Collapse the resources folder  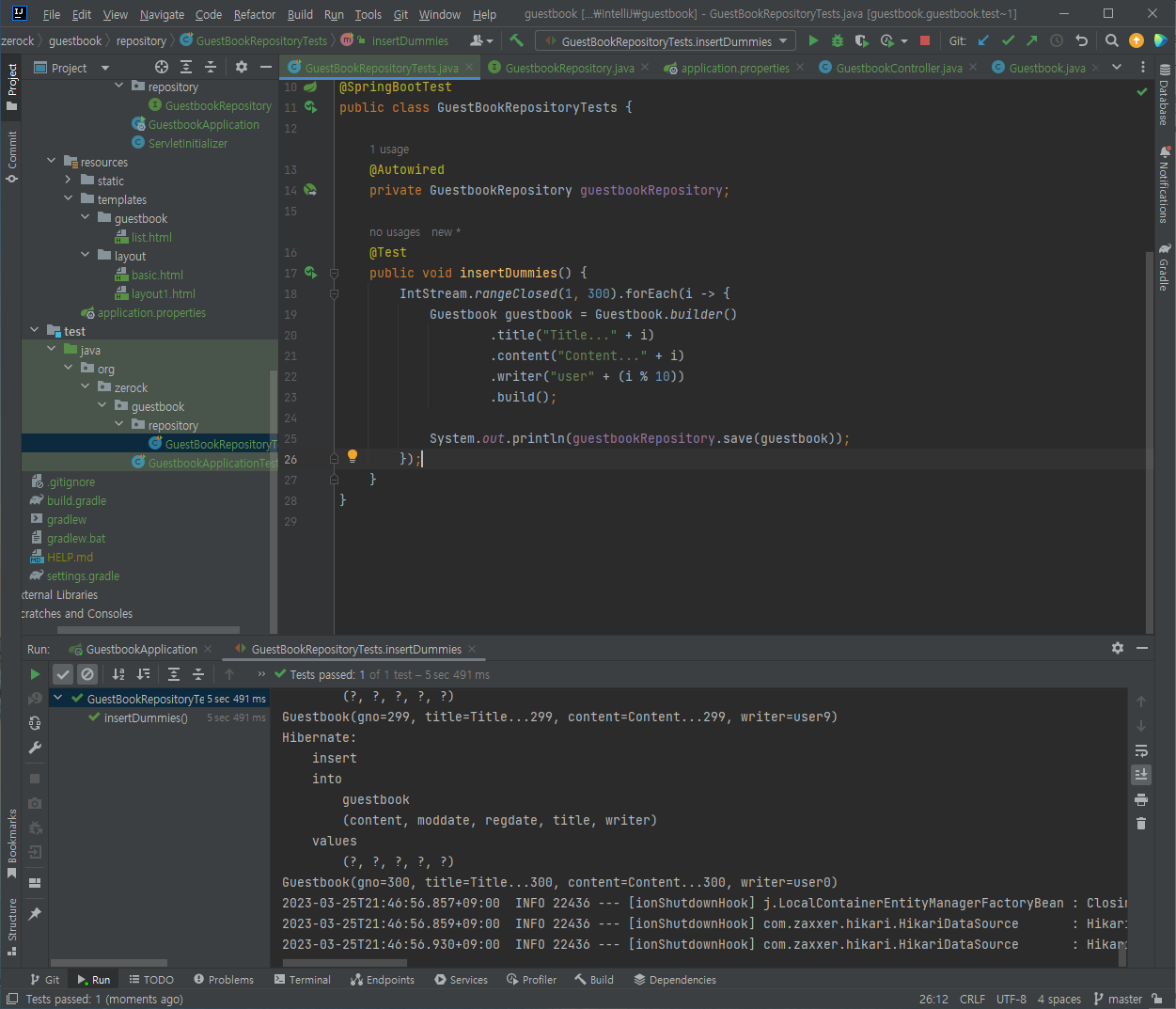pyautogui.click(x=52, y=162)
